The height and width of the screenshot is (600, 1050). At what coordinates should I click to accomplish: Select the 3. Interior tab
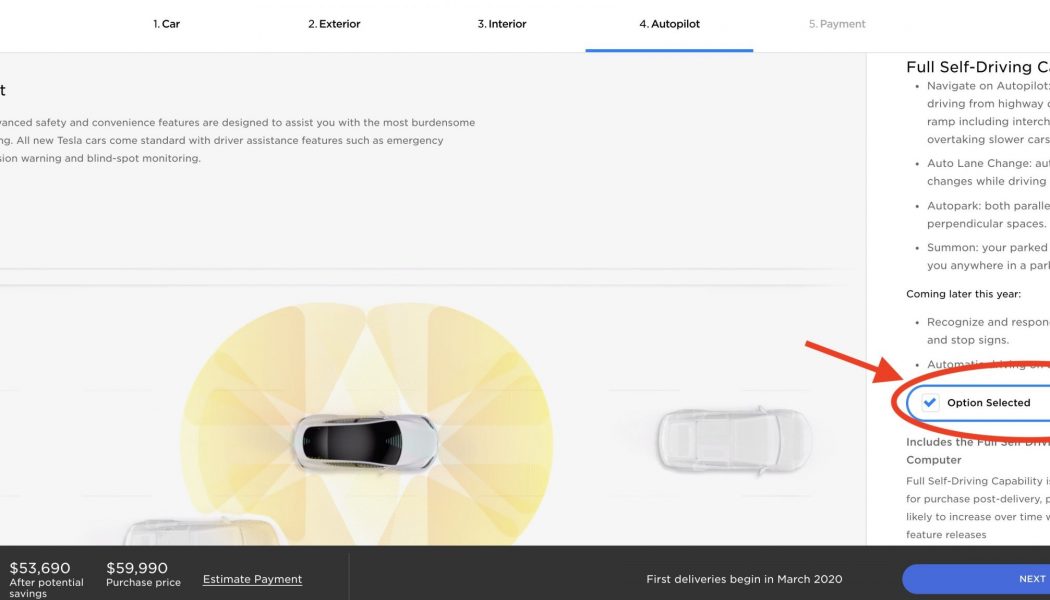501,23
